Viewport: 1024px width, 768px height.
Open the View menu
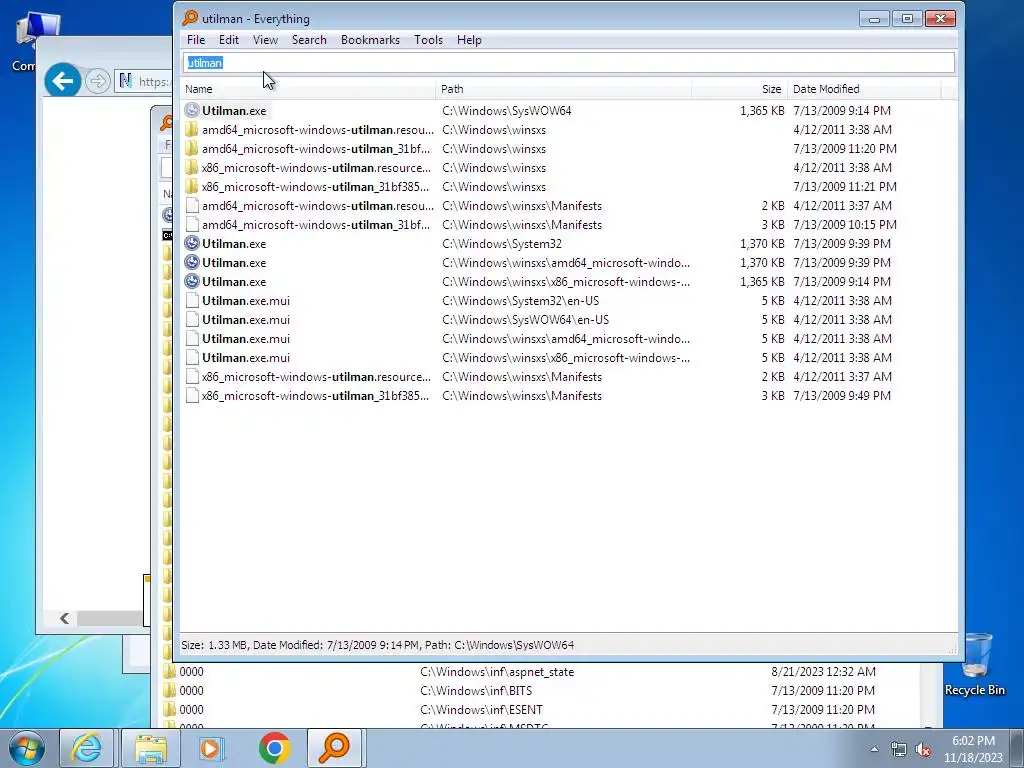[x=265, y=40]
